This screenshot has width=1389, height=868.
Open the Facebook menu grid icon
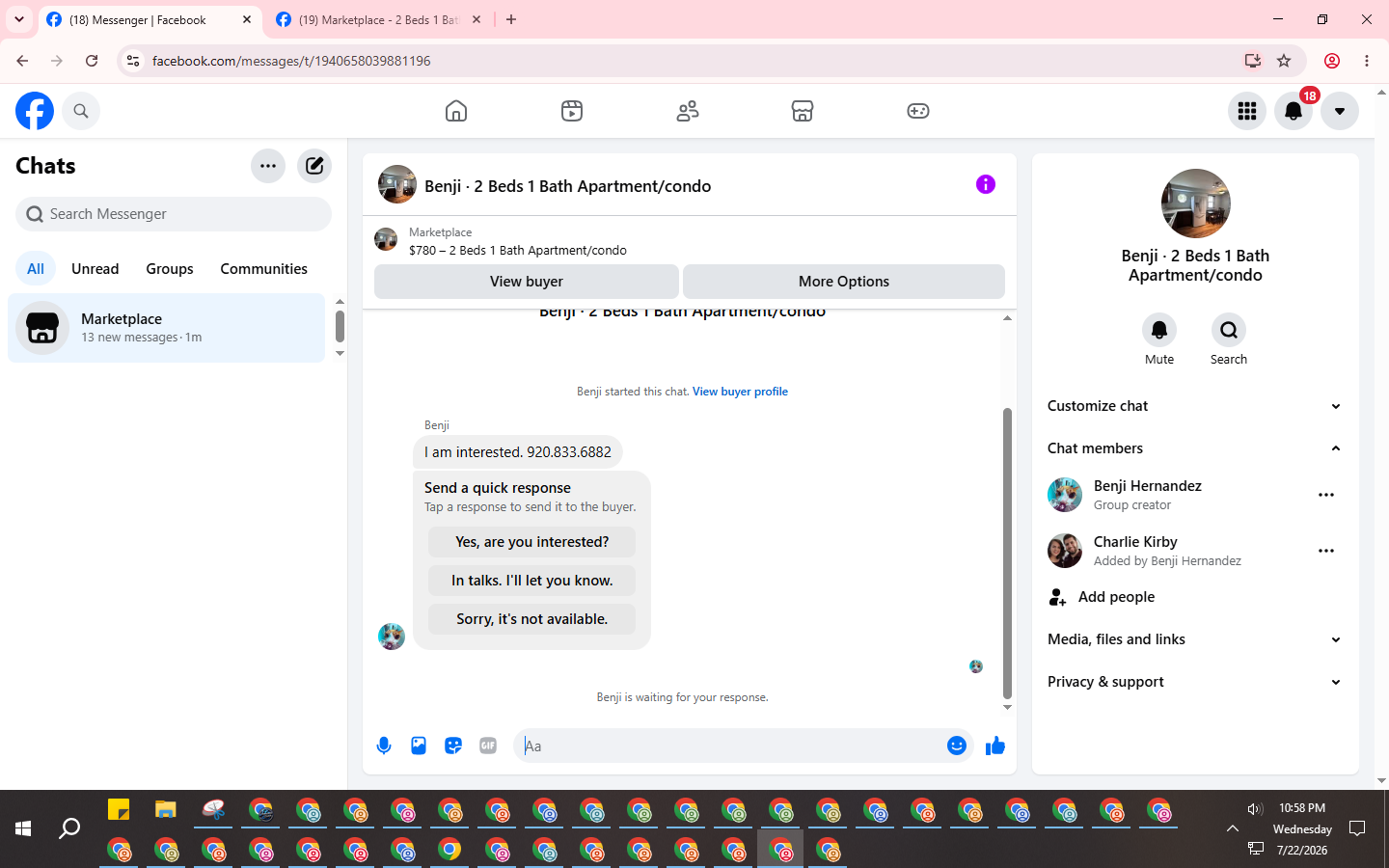(x=1247, y=111)
